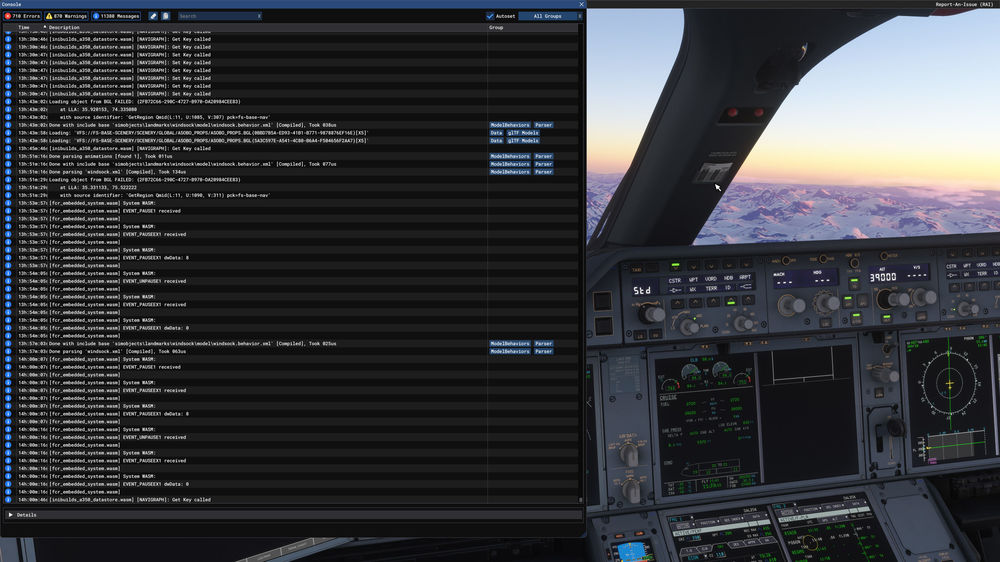
Task: Click Data tag on the 08BD7B5A loading row
Action: click(496, 133)
